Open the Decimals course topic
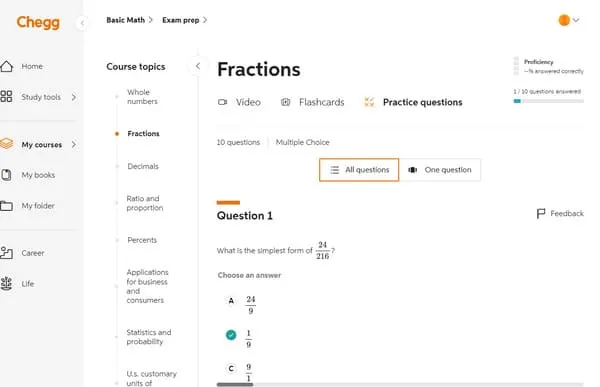Screen dimensions: 600x387 tap(143, 166)
